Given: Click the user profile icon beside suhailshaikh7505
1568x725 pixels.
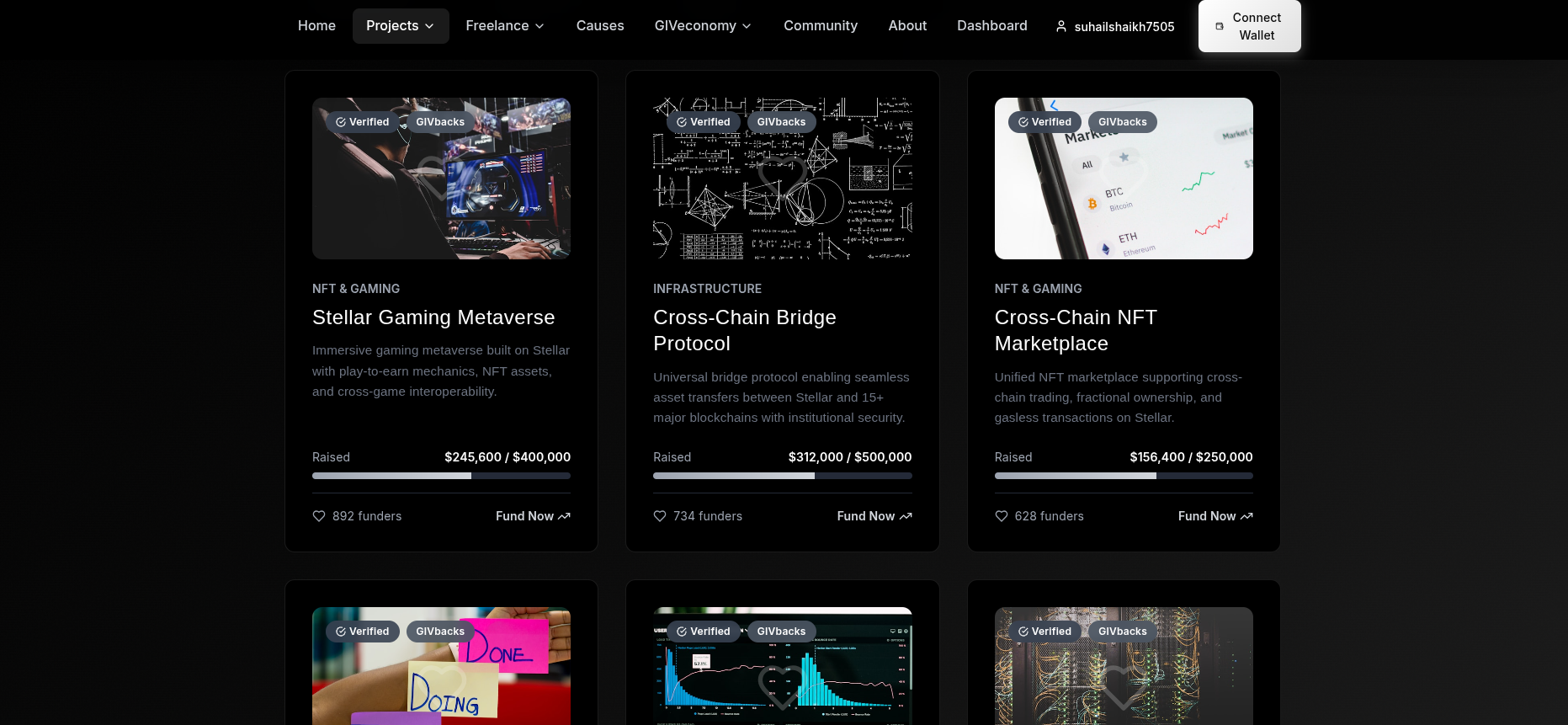Looking at the screenshot, I should click(x=1061, y=26).
